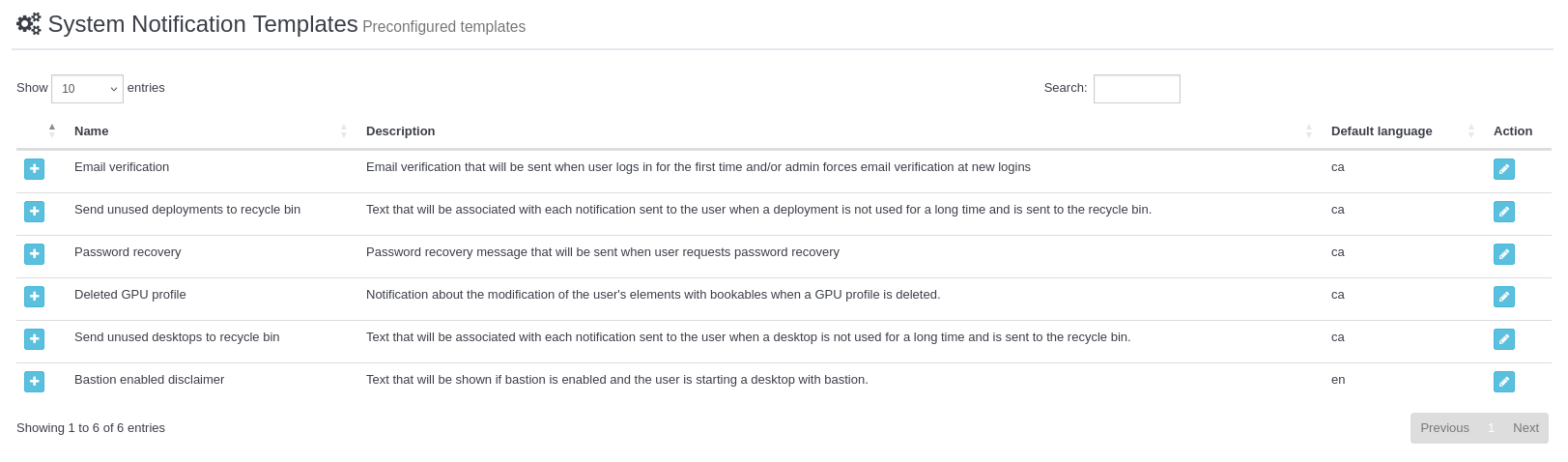Edit the Email verification template
The image size is (1568, 462).
(1503, 169)
